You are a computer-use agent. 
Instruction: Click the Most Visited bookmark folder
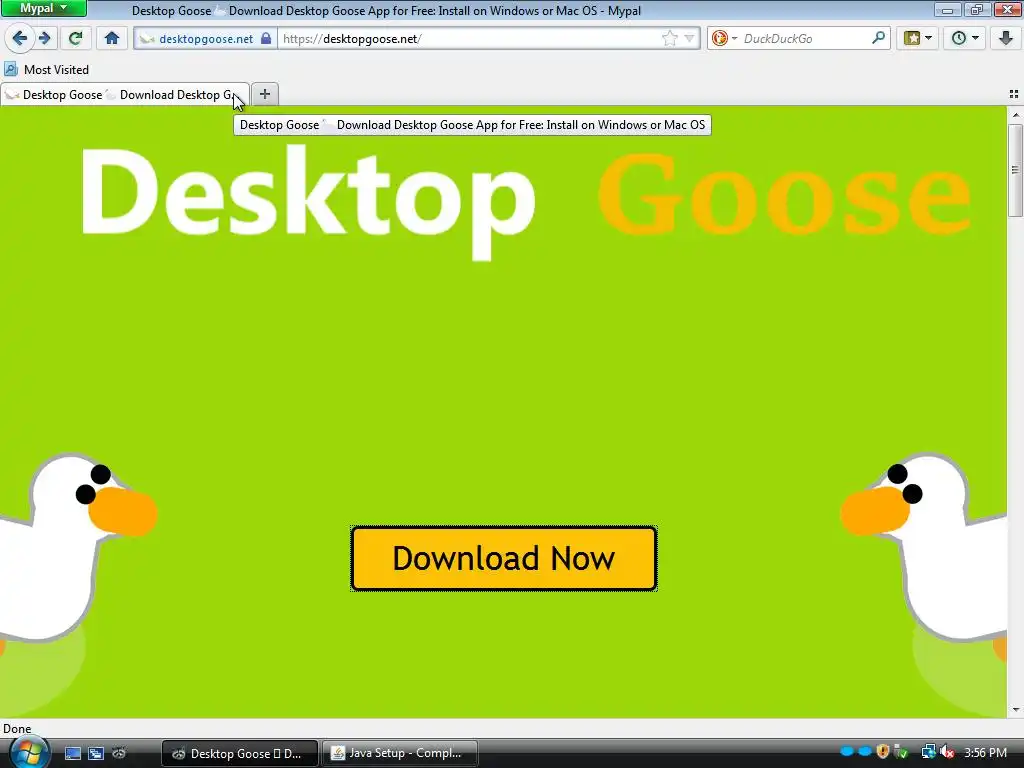pos(46,69)
